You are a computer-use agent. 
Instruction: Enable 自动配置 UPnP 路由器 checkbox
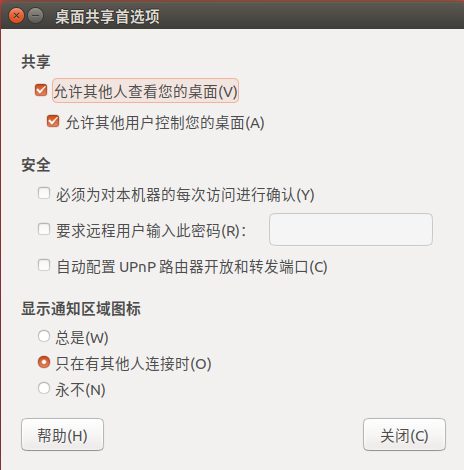44,265
